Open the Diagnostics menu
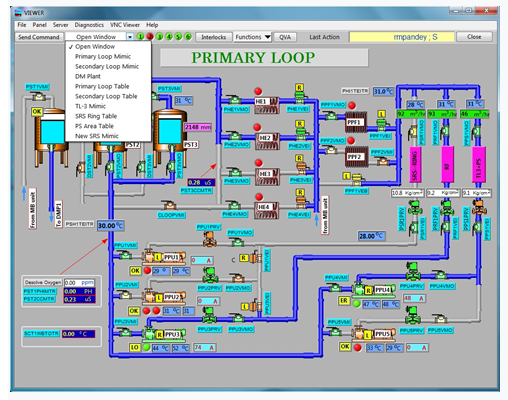508x400 pixels. [x=89, y=25]
